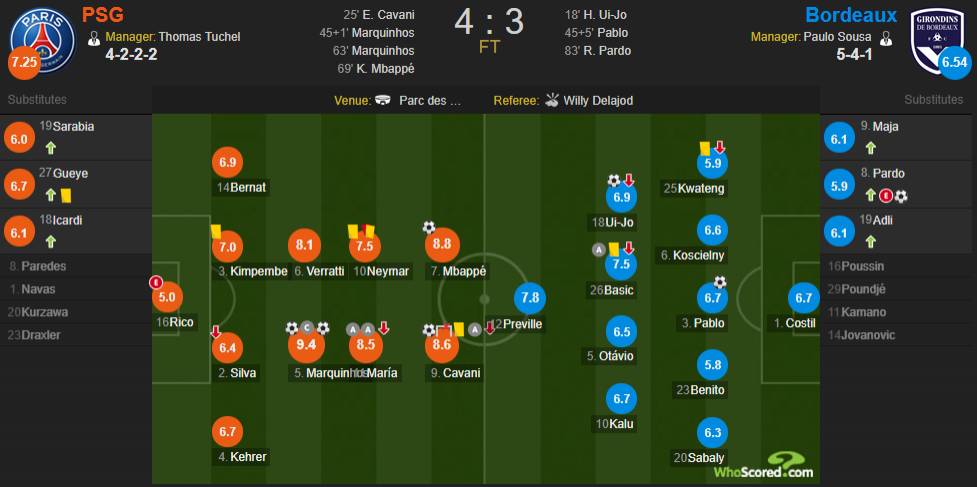The image size is (977, 487).
Task: Click the substitution arrow under Sarabia
Action: pos(50,148)
